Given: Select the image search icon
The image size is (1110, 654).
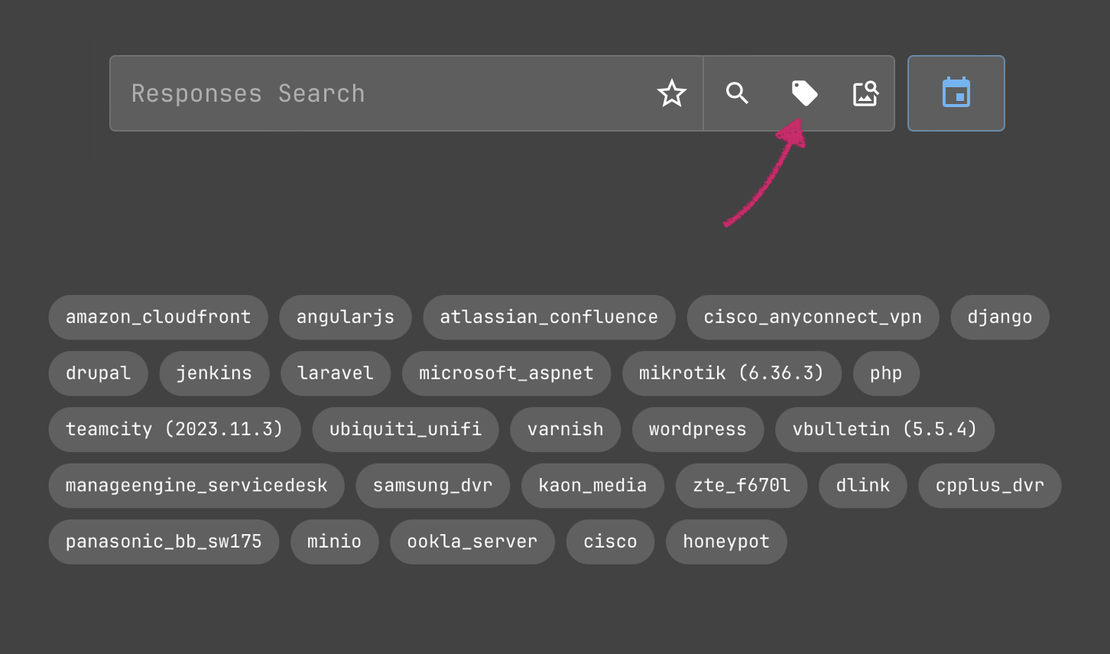Looking at the screenshot, I should [865, 94].
